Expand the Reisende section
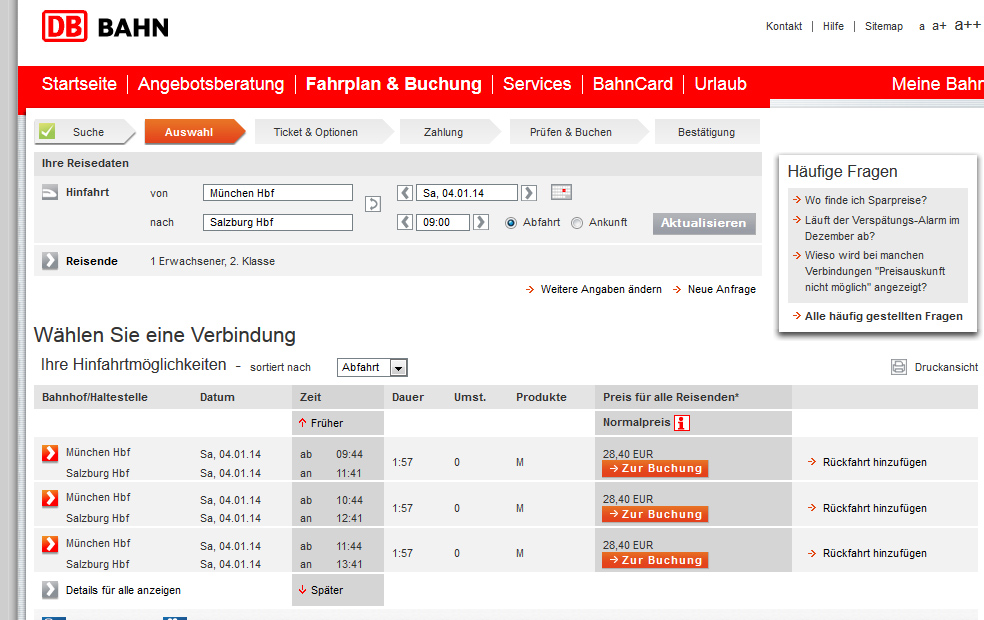The height and width of the screenshot is (620, 984). pyautogui.click(x=50, y=260)
